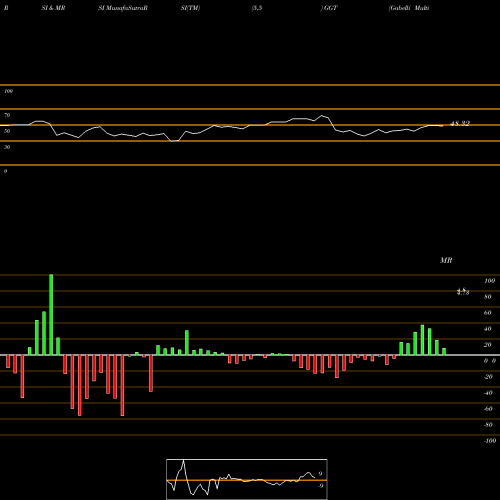This screenshot has width=500, height=500.
Task: Click the '-60' label on MR axis
Action: [488, 409]
